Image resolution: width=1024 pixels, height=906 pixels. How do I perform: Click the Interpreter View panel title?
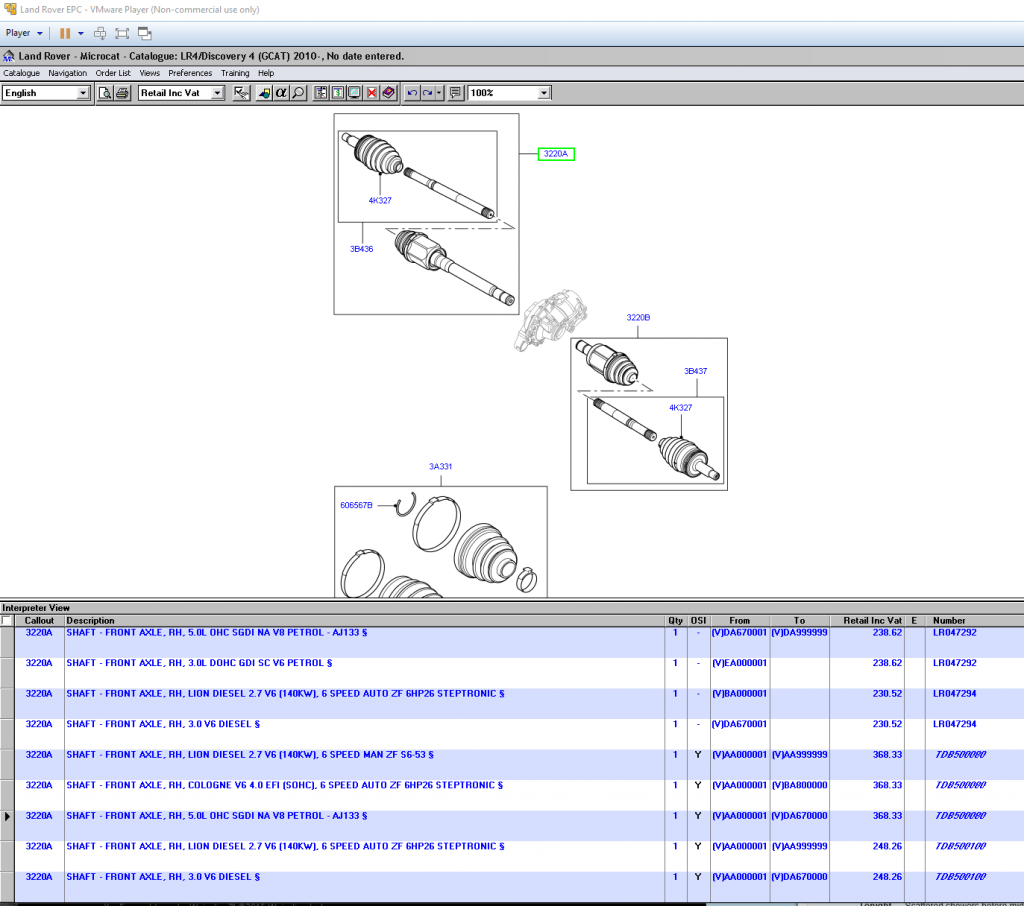point(36,607)
